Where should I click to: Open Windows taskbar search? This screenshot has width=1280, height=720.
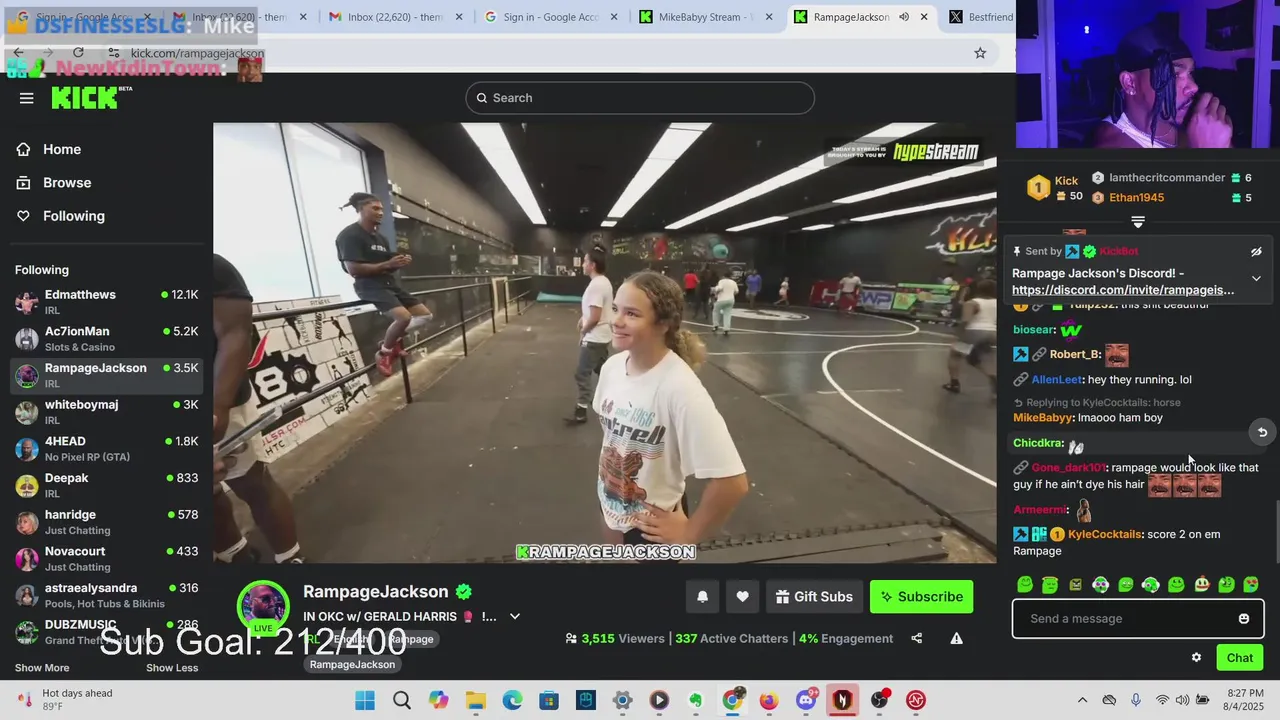pyautogui.click(x=402, y=700)
